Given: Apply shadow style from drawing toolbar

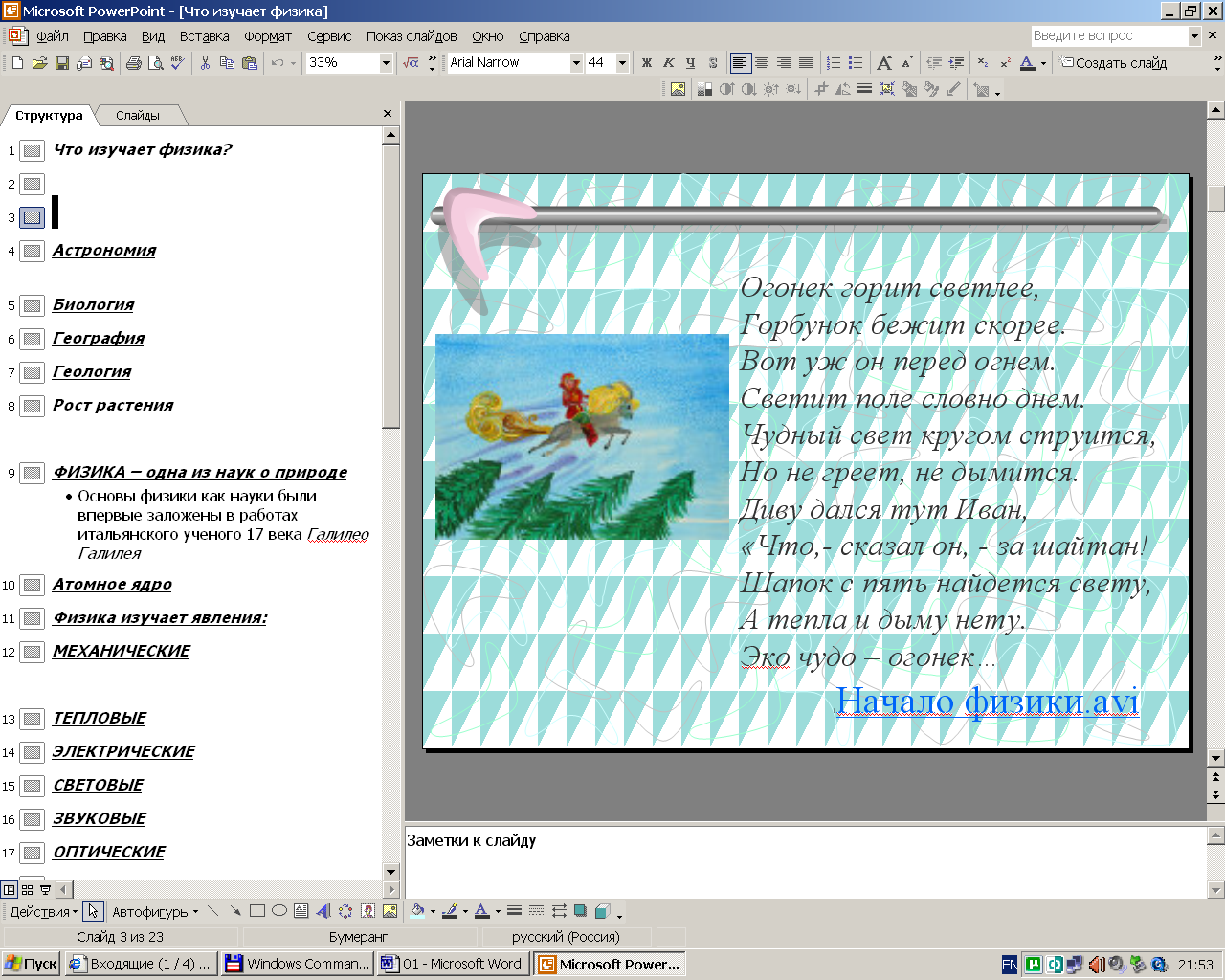Looking at the screenshot, I should 580,911.
